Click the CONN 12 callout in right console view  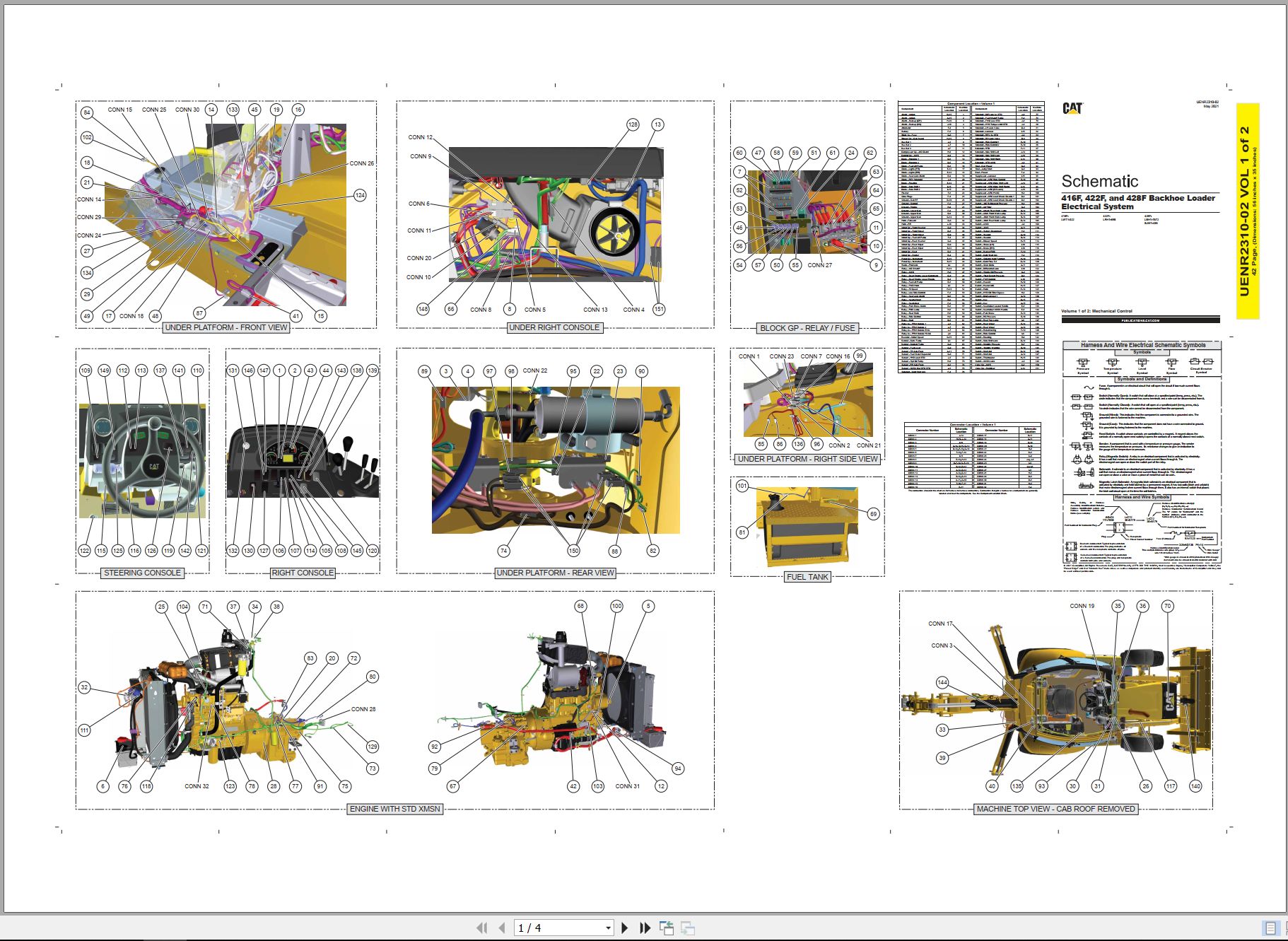coord(420,137)
